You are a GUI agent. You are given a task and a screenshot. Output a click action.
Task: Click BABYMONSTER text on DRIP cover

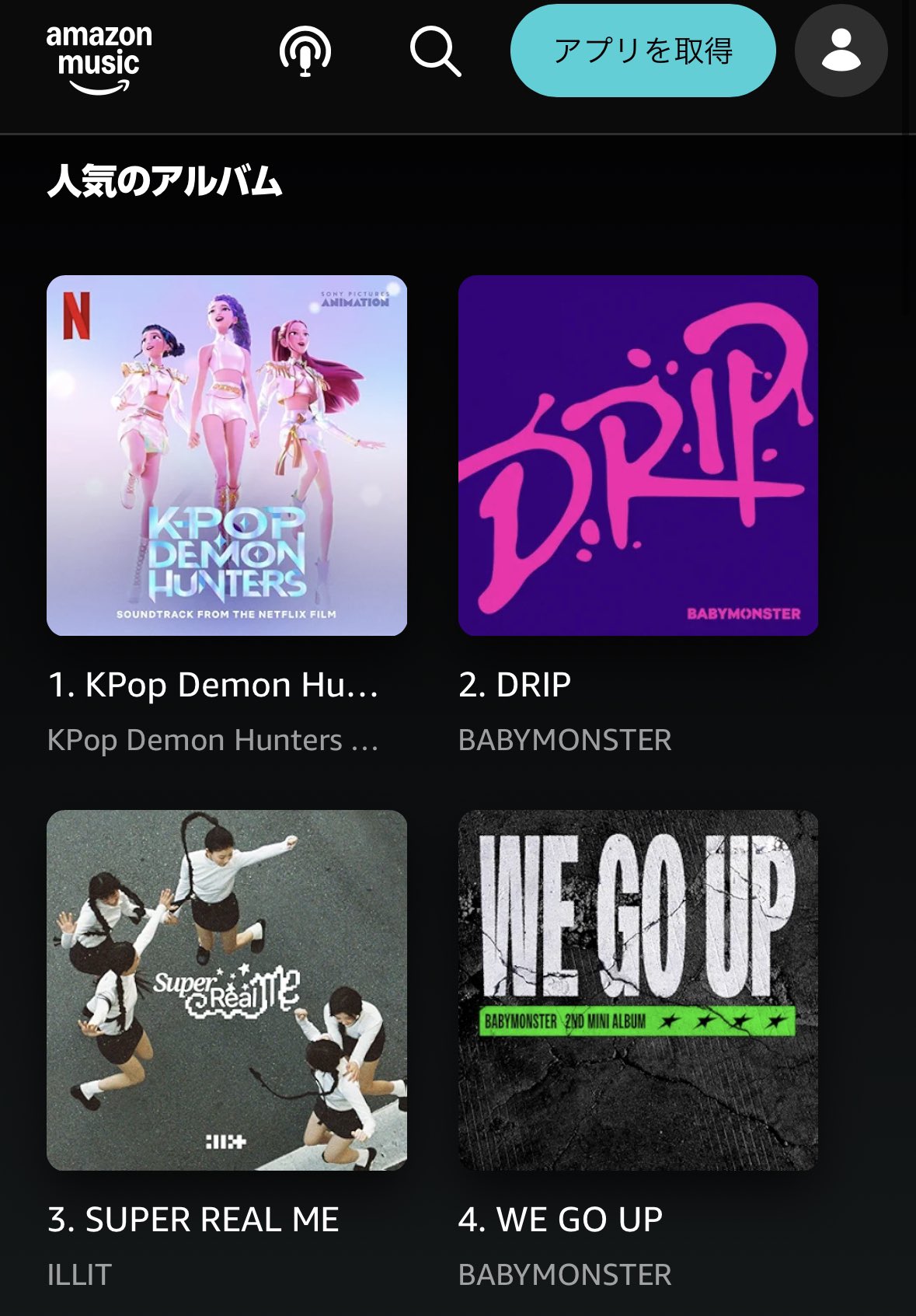(x=744, y=613)
